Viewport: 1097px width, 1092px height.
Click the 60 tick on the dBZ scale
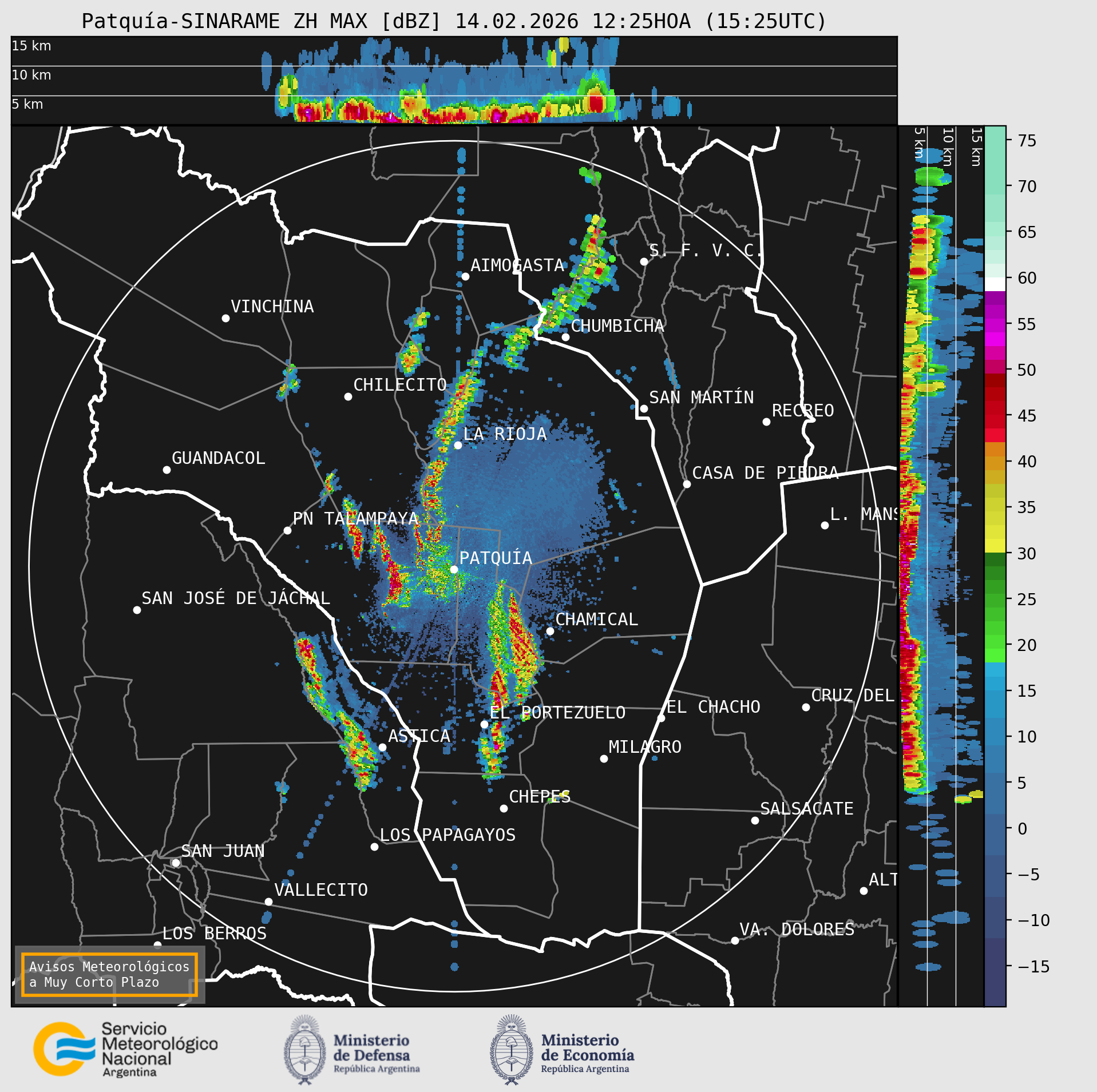1027,277
